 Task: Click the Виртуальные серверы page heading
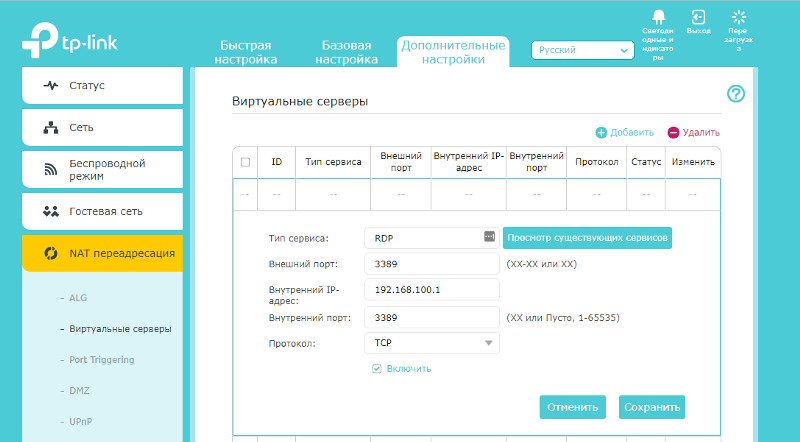tap(300, 101)
